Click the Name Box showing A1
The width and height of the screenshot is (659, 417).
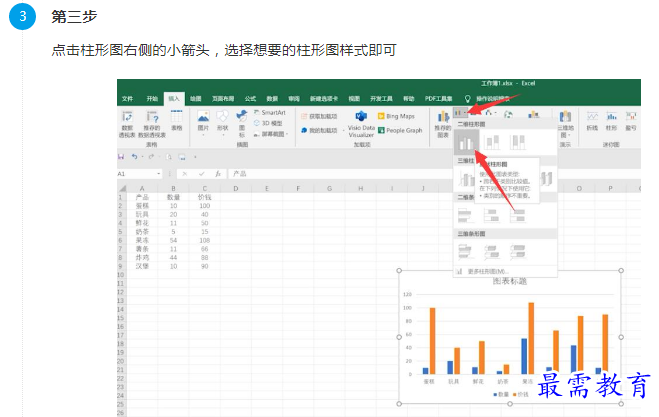tap(137, 174)
